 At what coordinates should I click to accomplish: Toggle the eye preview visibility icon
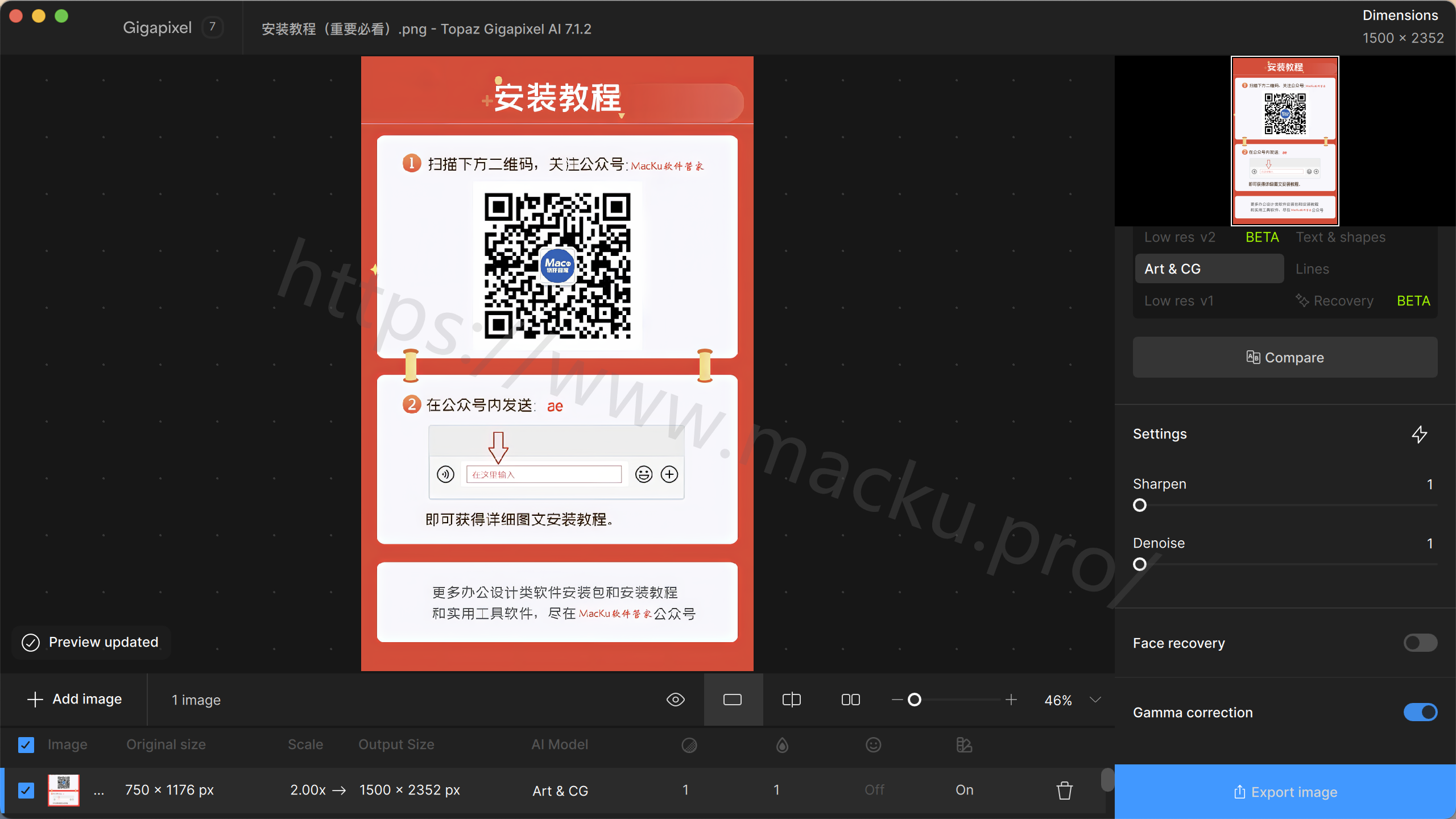coord(676,700)
